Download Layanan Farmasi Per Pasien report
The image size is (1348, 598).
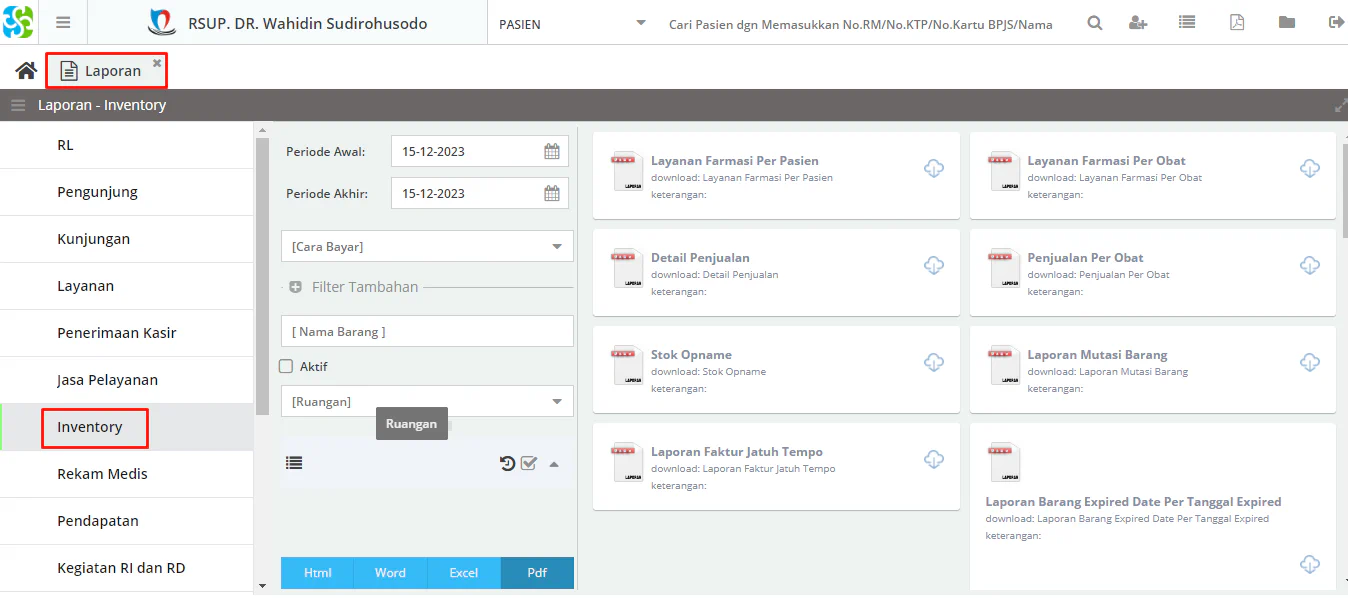[x=934, y=168]
